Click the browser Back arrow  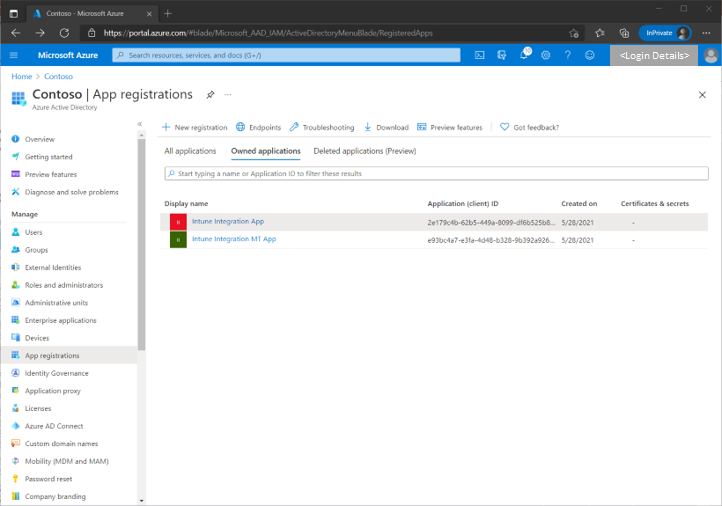(x=16, y=33)
